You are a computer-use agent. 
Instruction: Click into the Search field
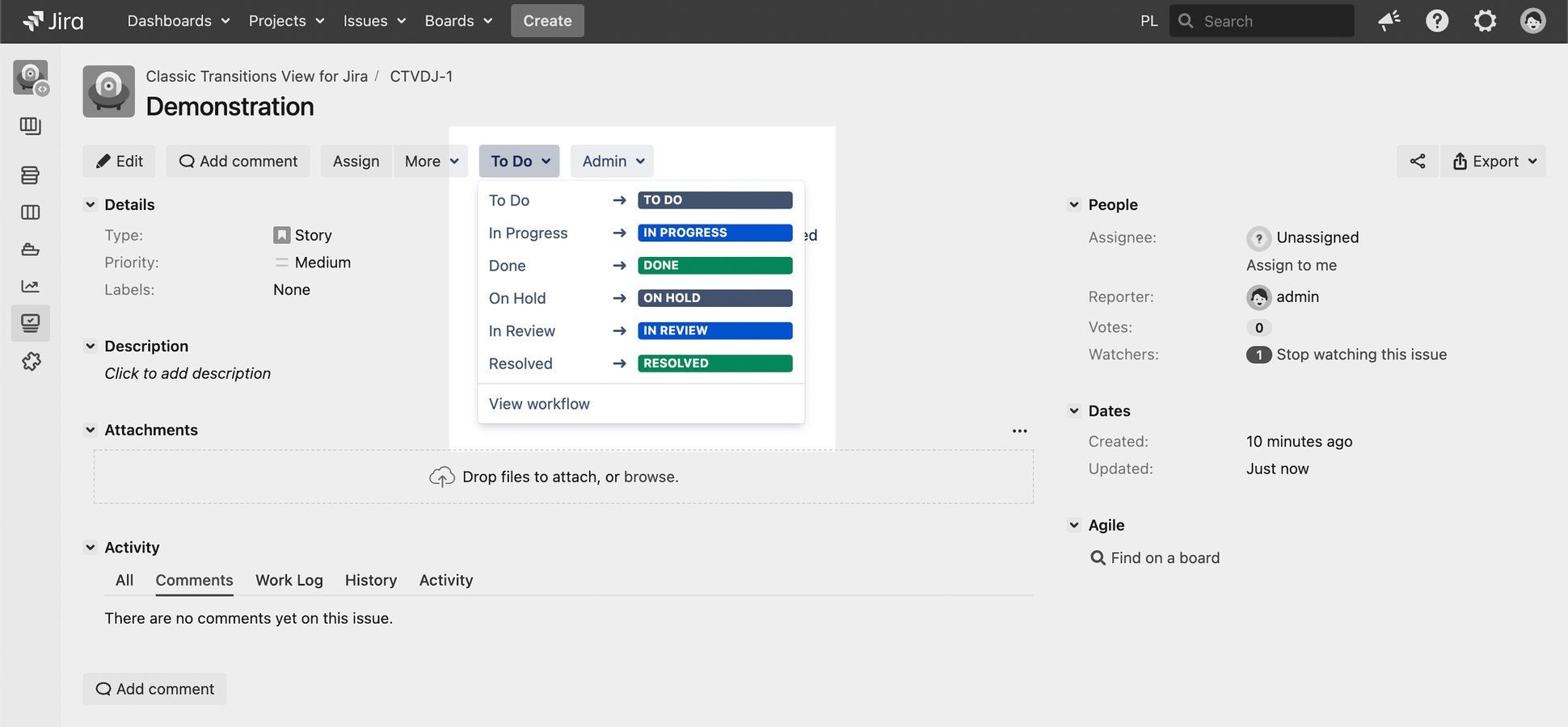point(1262,21)
